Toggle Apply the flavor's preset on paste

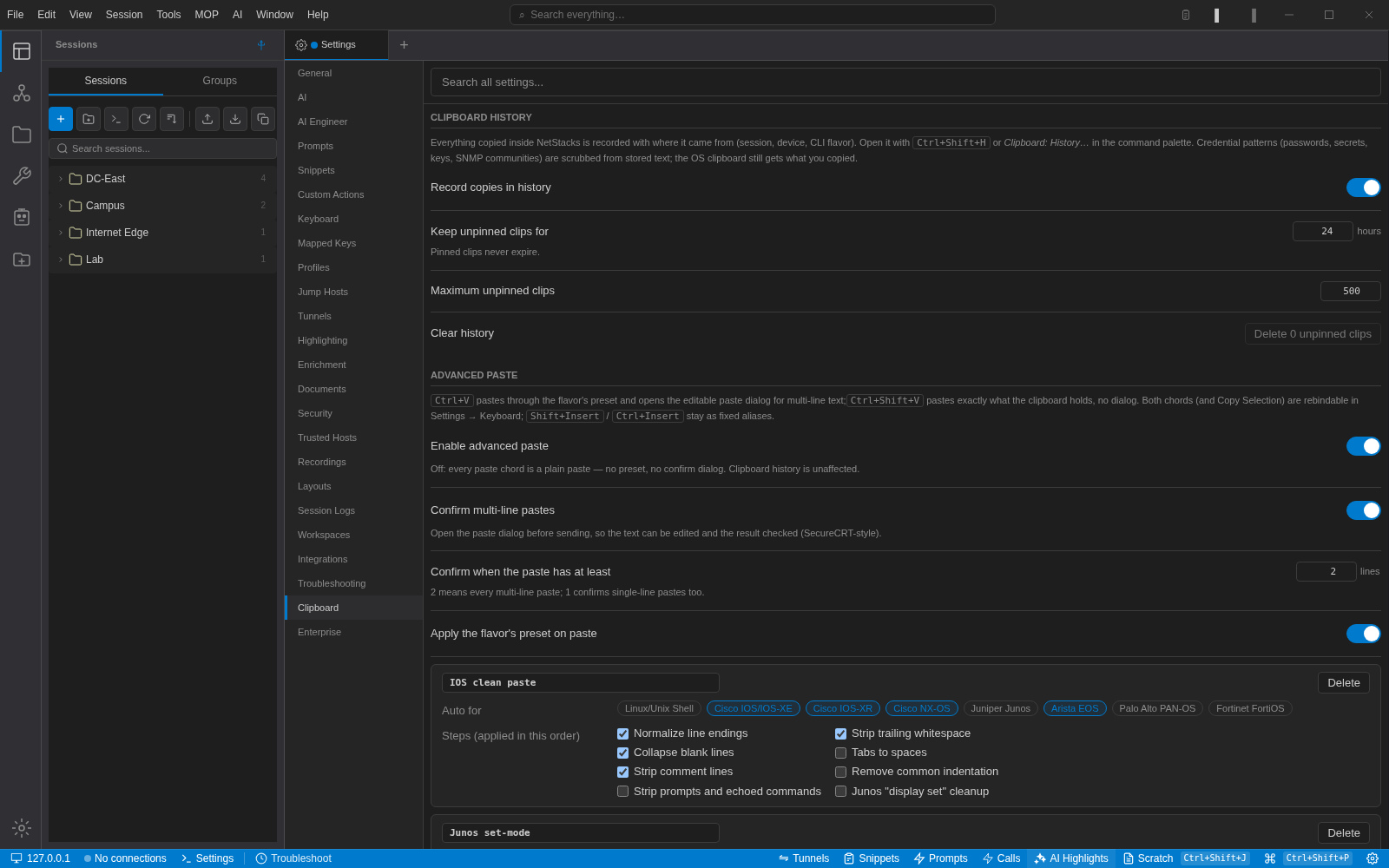click(x=1363, y=634)
